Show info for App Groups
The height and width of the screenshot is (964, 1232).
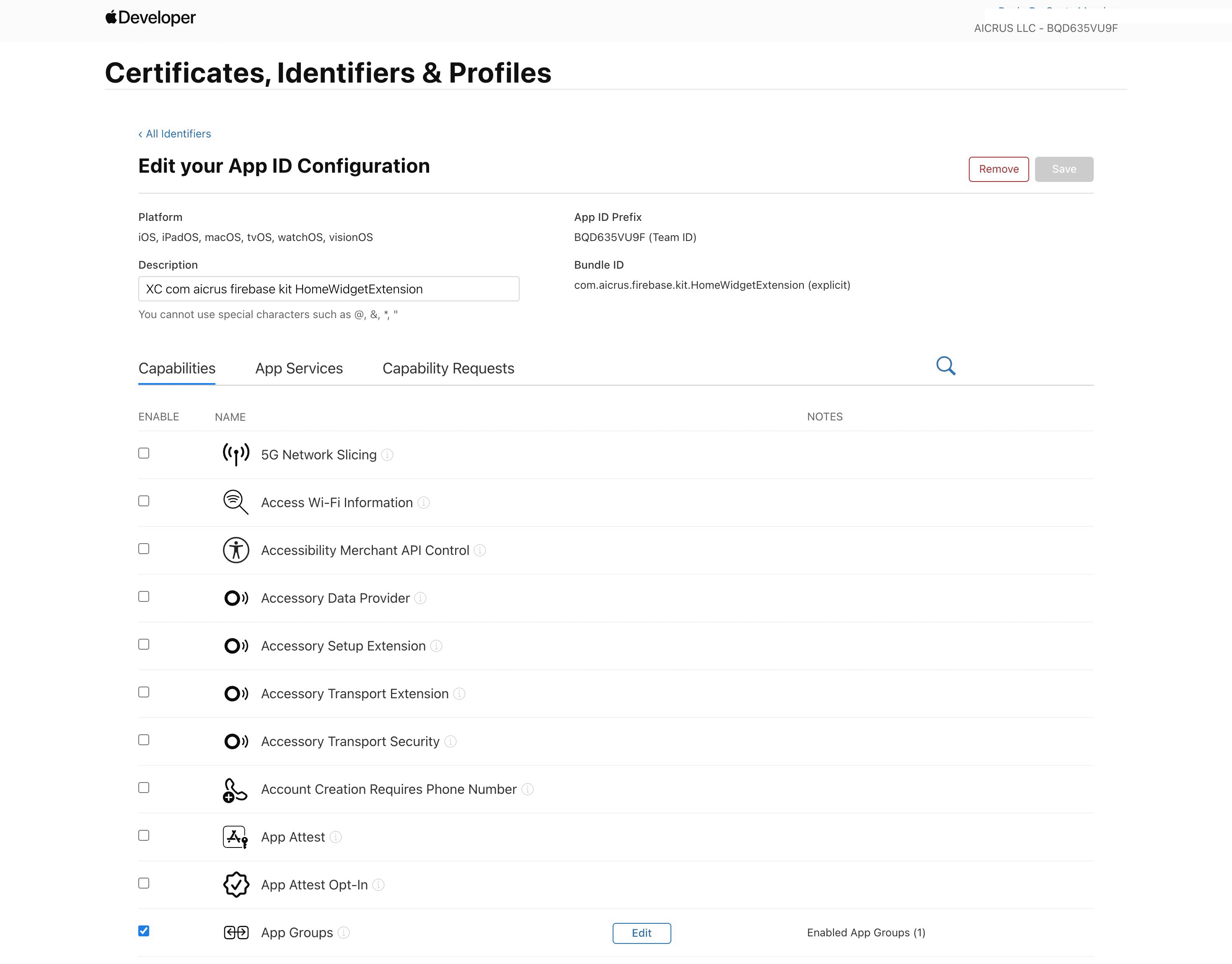click(x=344, y=933)
